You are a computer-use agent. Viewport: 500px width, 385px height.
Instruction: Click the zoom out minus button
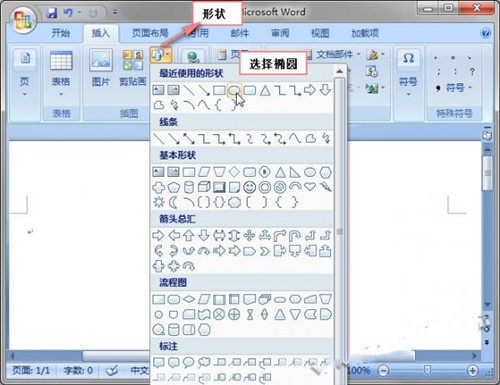384,370
